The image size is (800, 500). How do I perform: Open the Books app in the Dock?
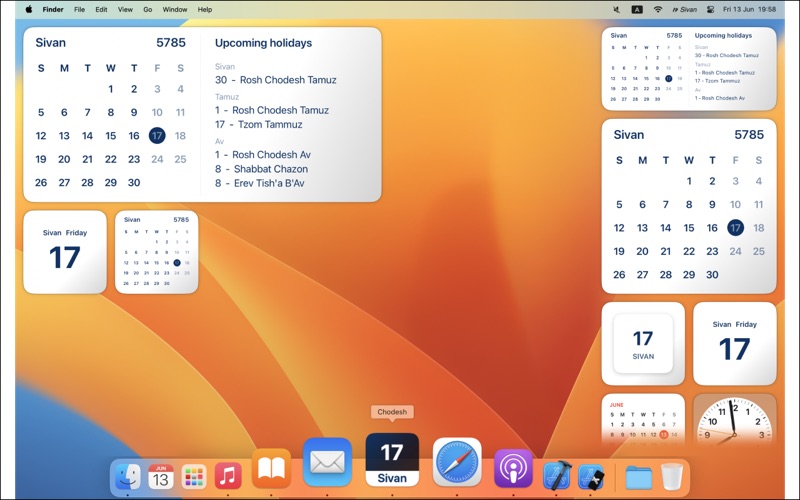[271, 469]
